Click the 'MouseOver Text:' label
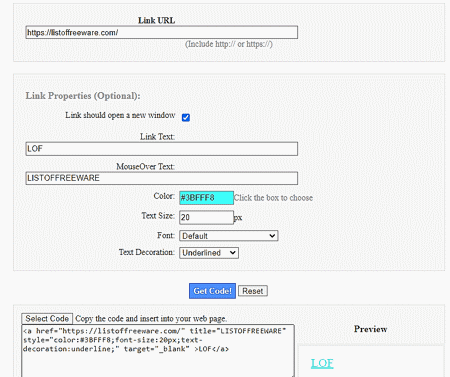The height and width of the screenshot is (377, 450). point(145,166)
